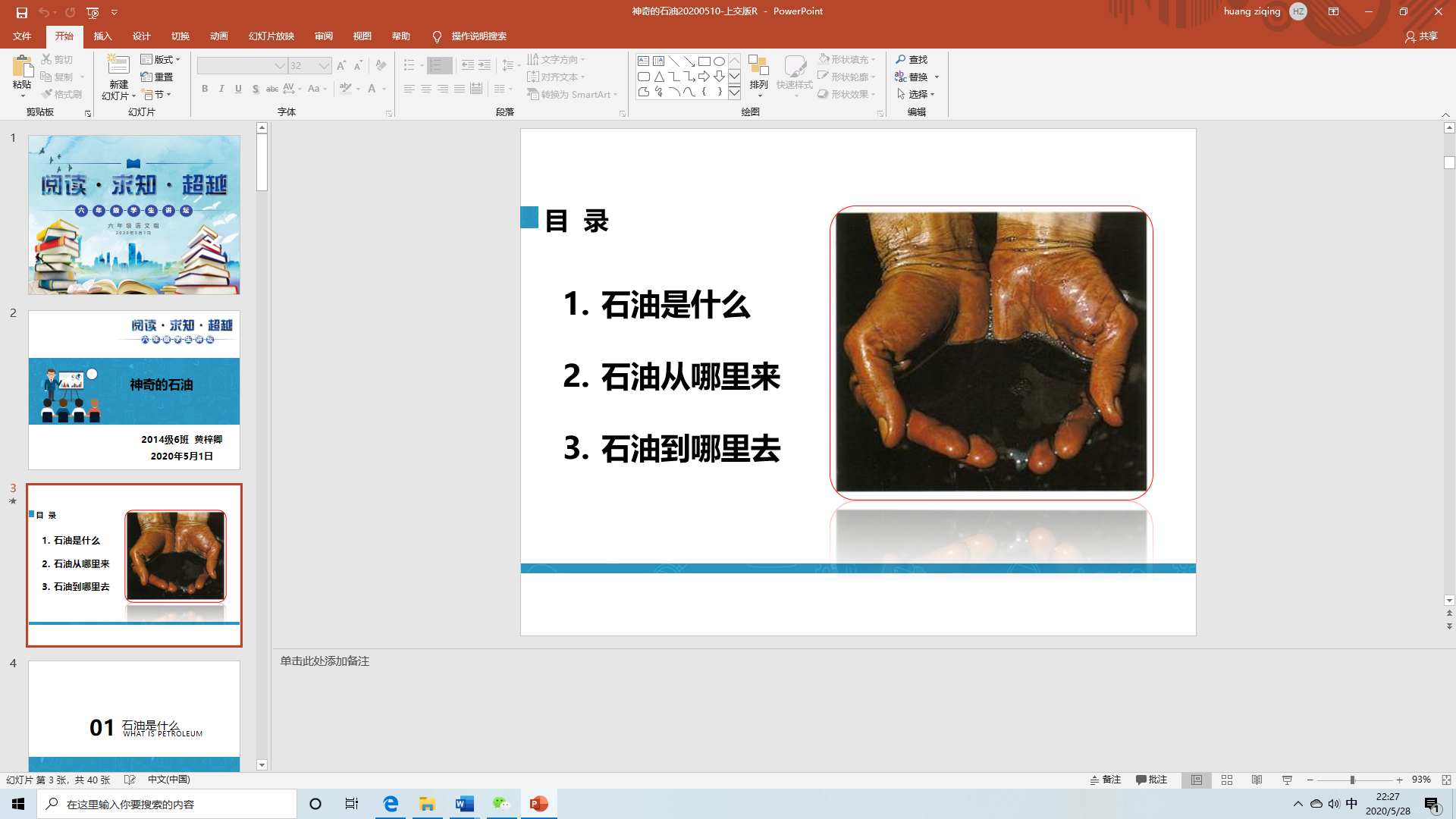
Task: Switch to the Transitions (切换) tab
Action: [180, 36]
